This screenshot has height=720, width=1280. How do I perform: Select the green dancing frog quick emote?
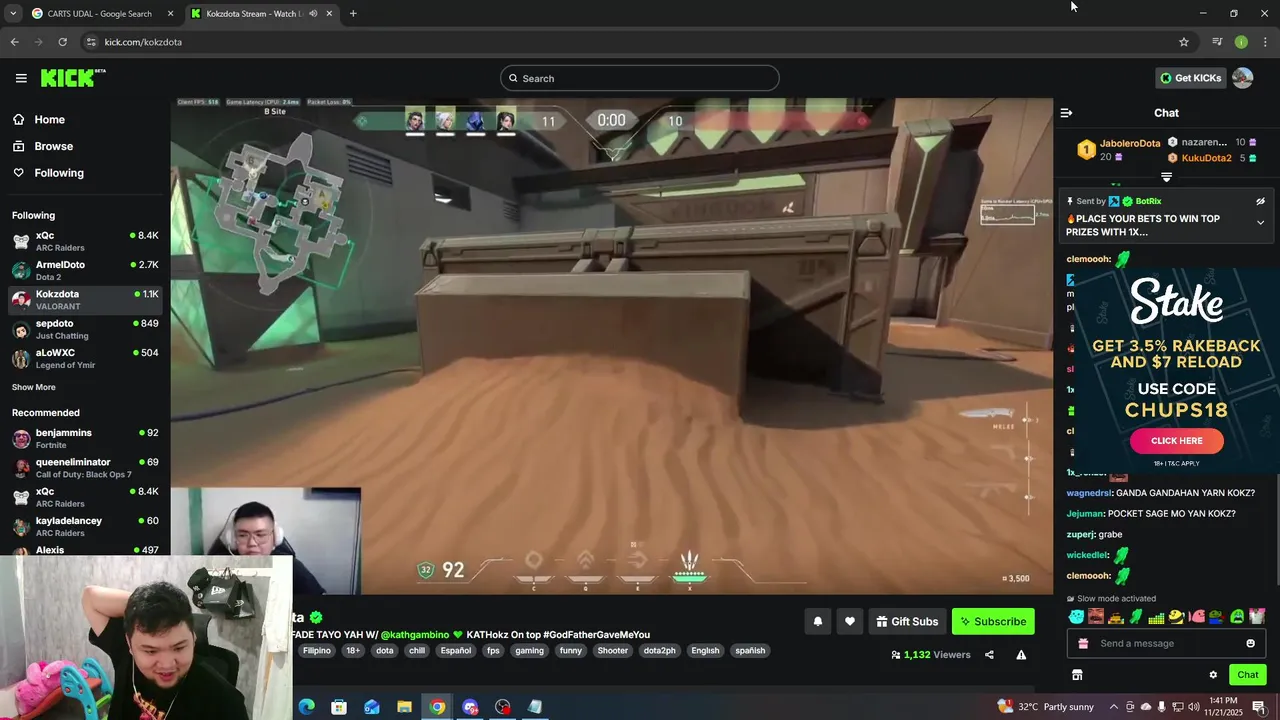[x=1135, y=617]
